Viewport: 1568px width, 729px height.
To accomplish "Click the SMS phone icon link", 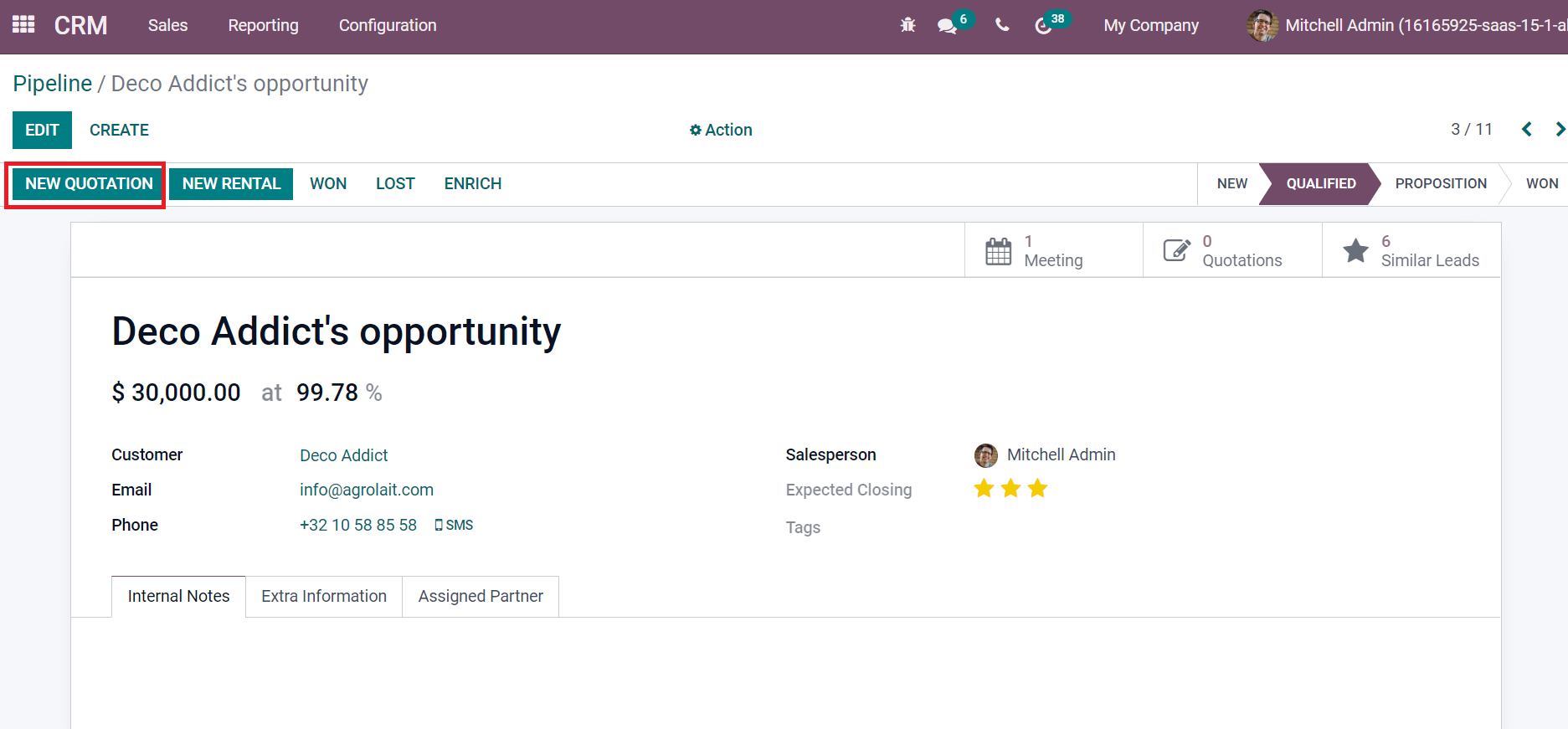I will (454, 525).
